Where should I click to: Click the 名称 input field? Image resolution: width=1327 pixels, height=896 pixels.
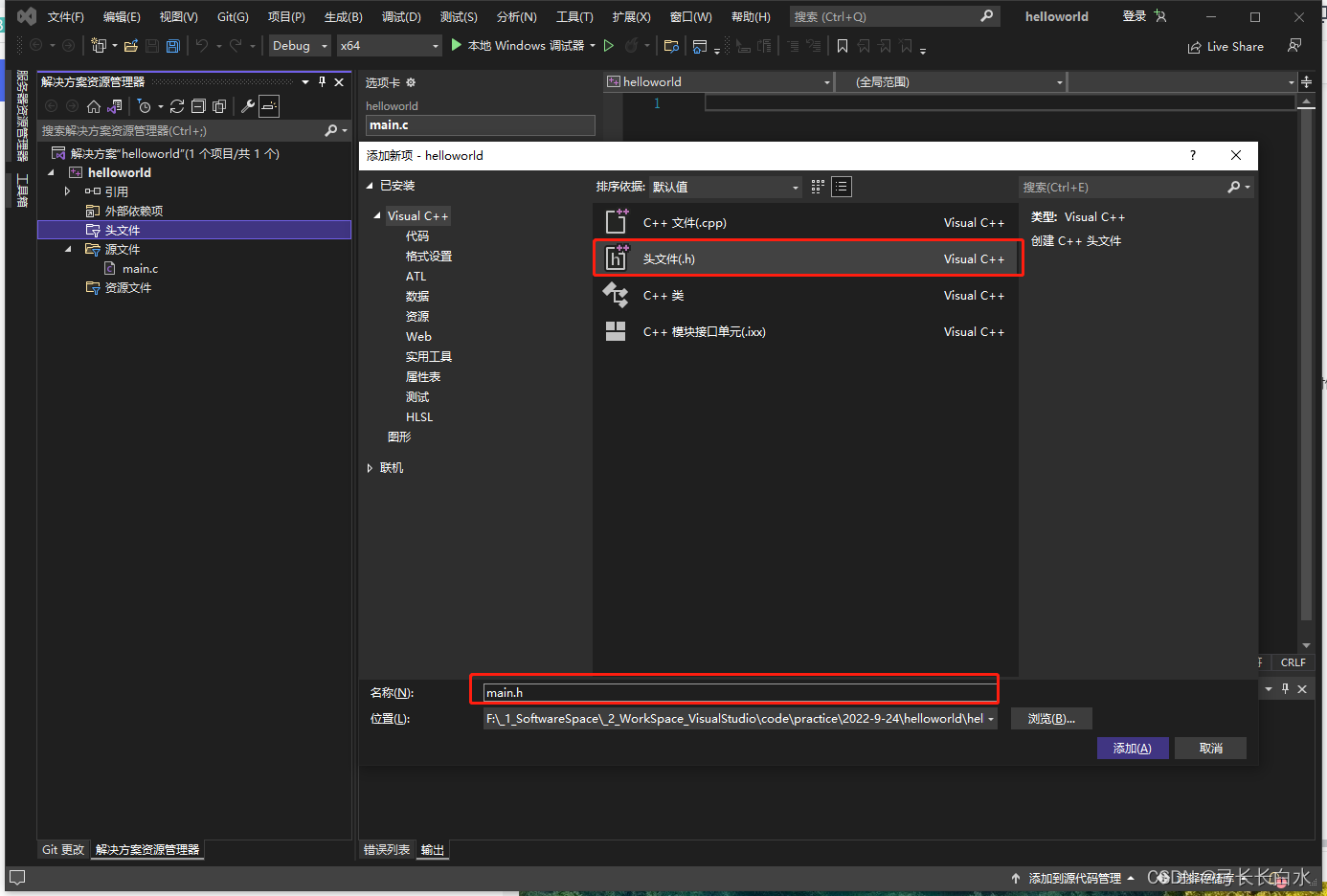click(x=739, y=692)
